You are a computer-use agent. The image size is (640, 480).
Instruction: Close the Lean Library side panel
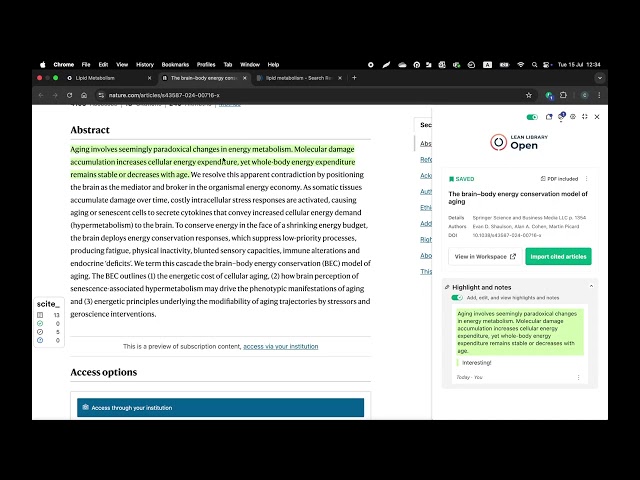pos(597,117)
